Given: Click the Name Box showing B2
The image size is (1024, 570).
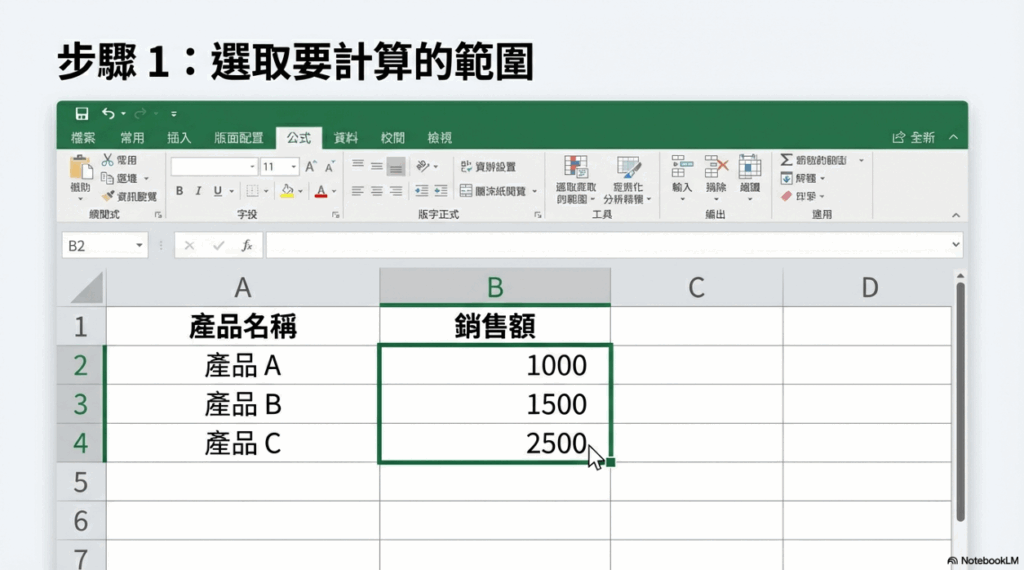Looking at the screenshot, I should (x=104, y=245).
